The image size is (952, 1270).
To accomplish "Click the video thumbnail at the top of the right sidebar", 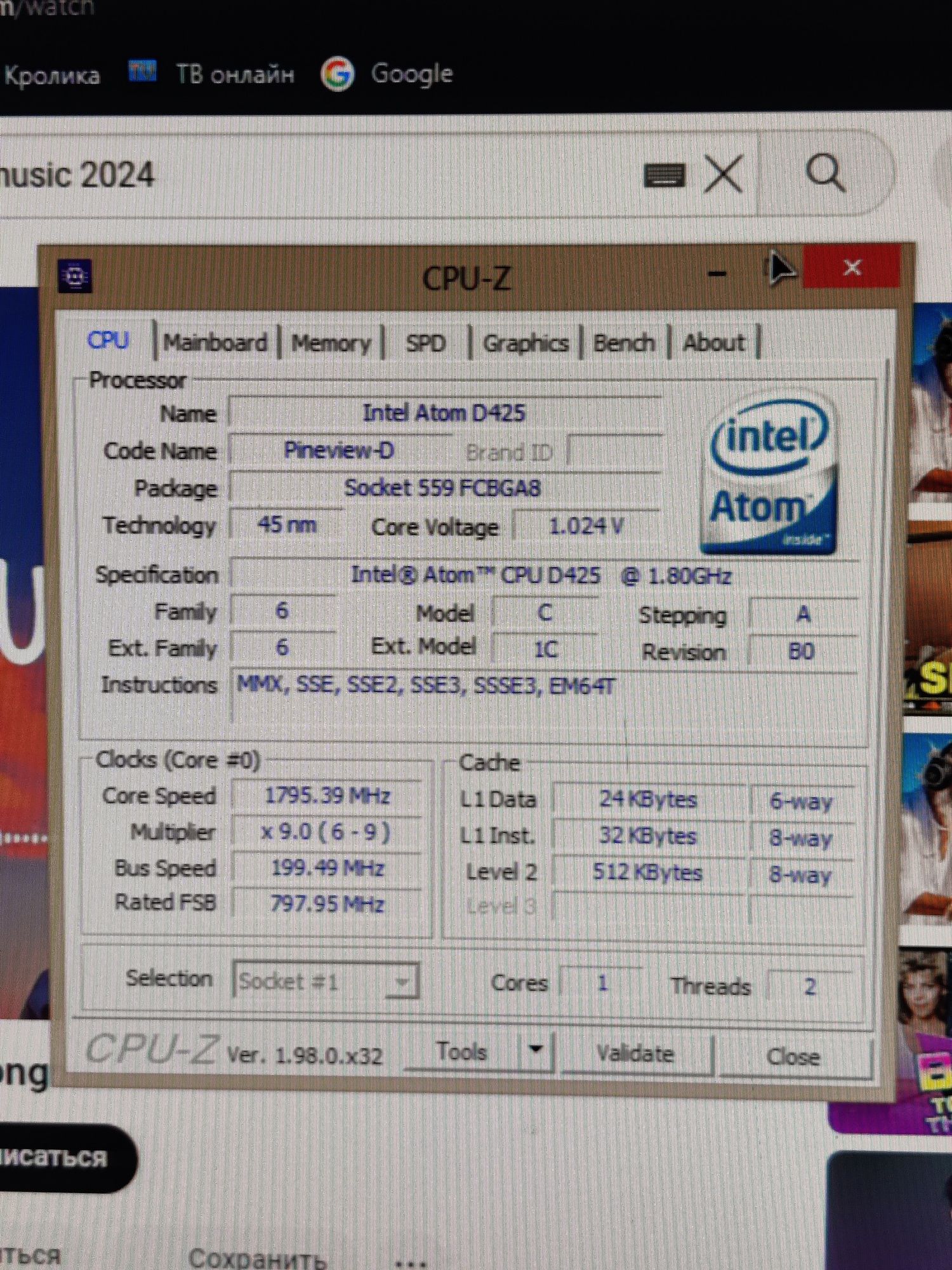I will 932,403.
